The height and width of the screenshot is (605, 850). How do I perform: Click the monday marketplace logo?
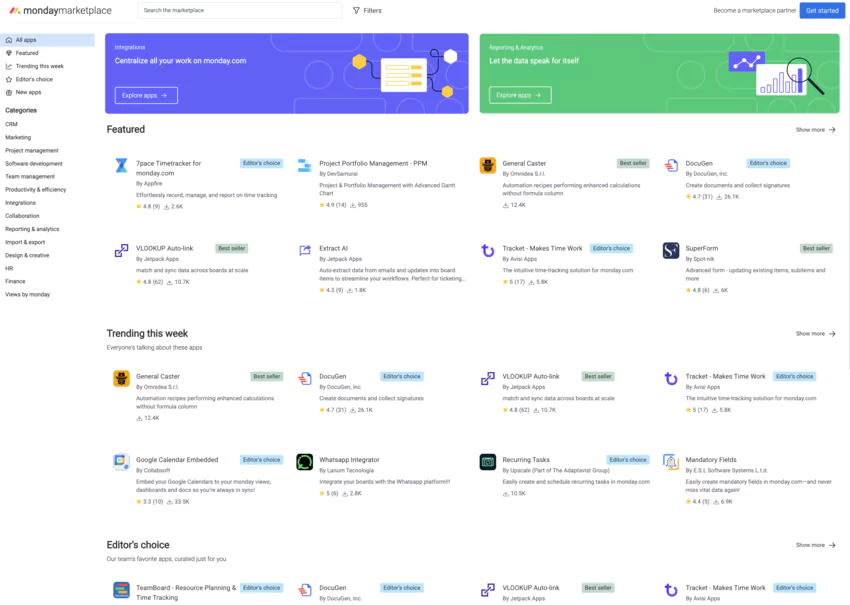click(x=60, y=10)
